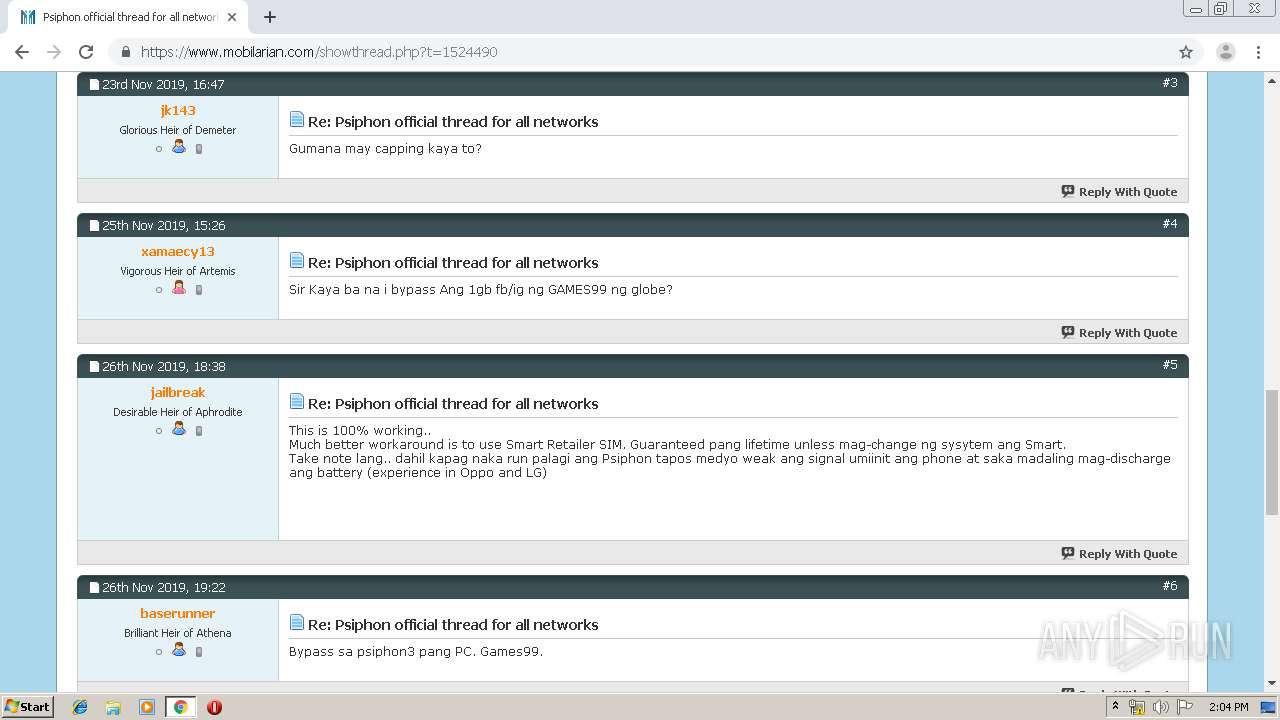Bookmark this page with the star icon
This screenshot has height=720, width=1280.
[1186, 52]
